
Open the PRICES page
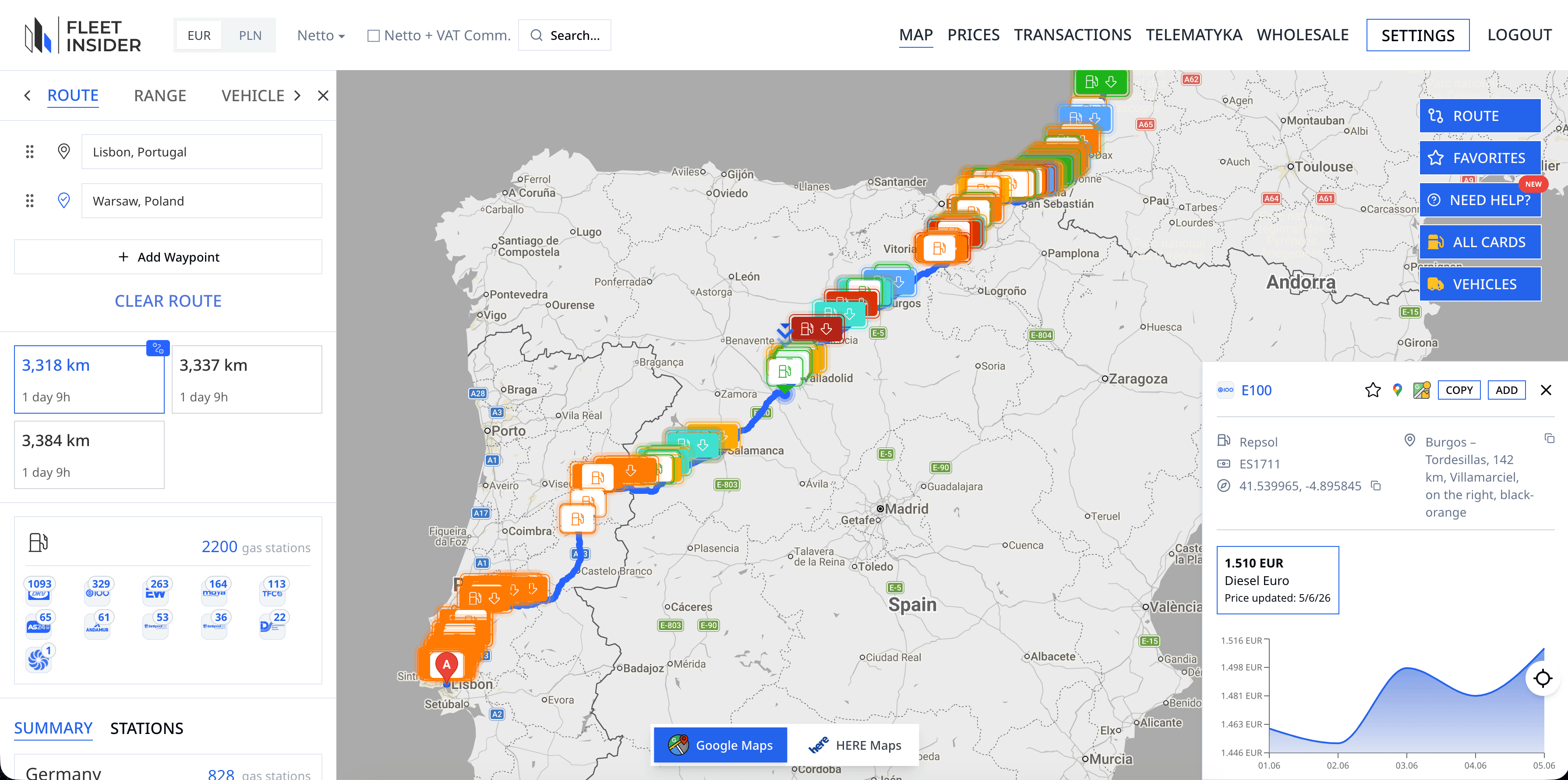pyautogui.click(x=973, y=35)
